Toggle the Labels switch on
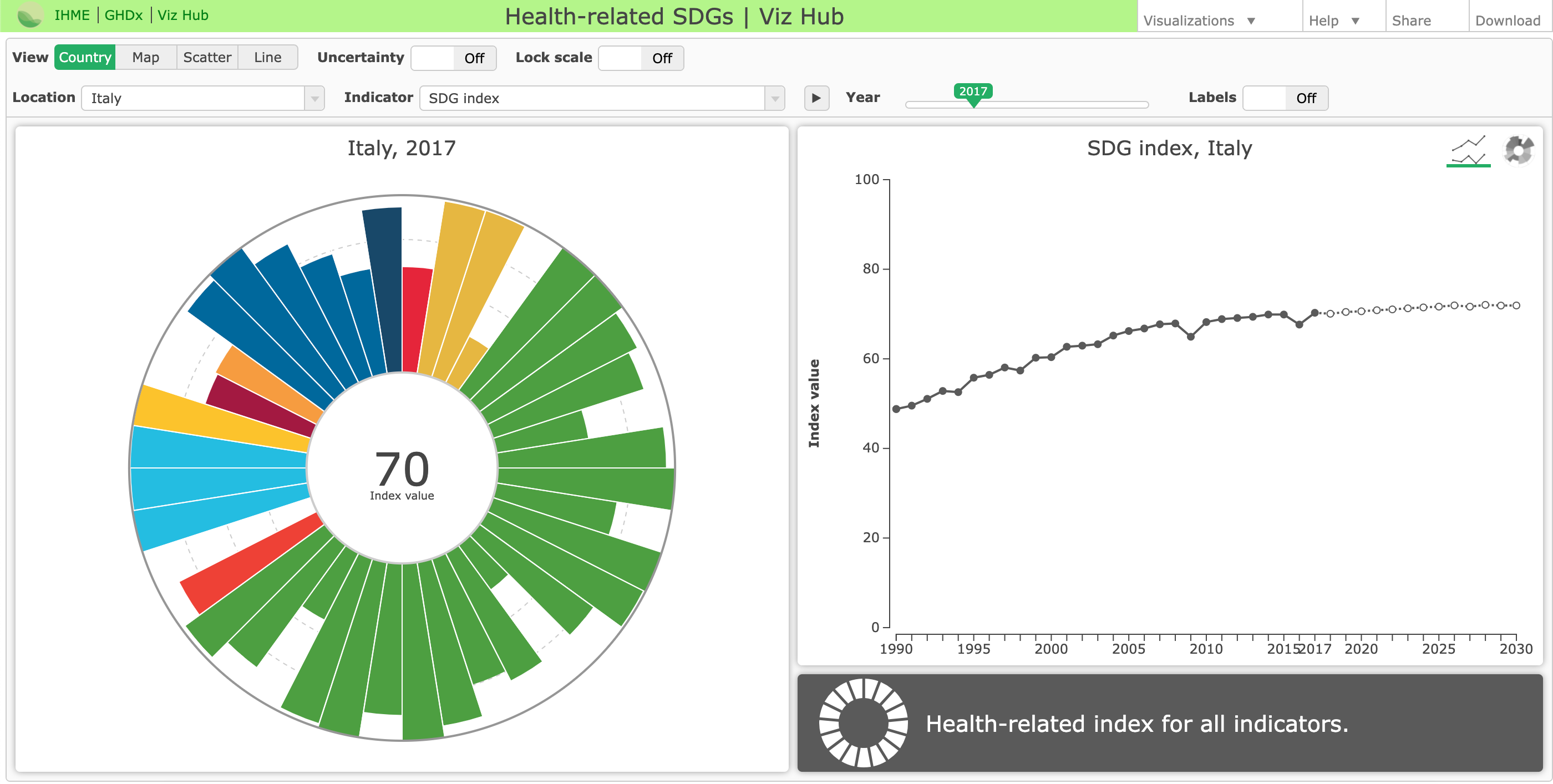Image resolution: width=1553 pixels, height=784 pixels. click(1285, 98)
